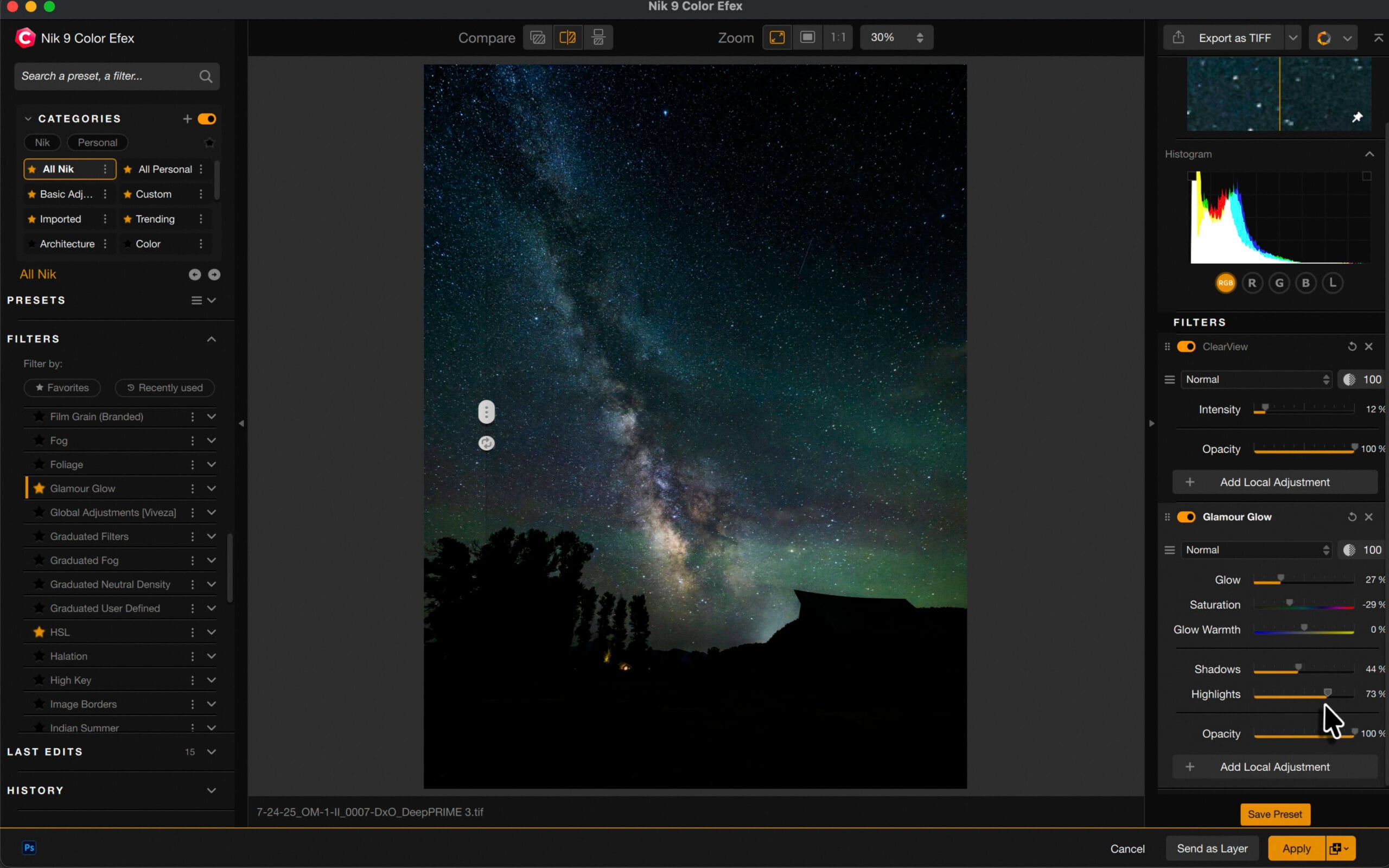Open All Nik category options dots

click(105, 169)
